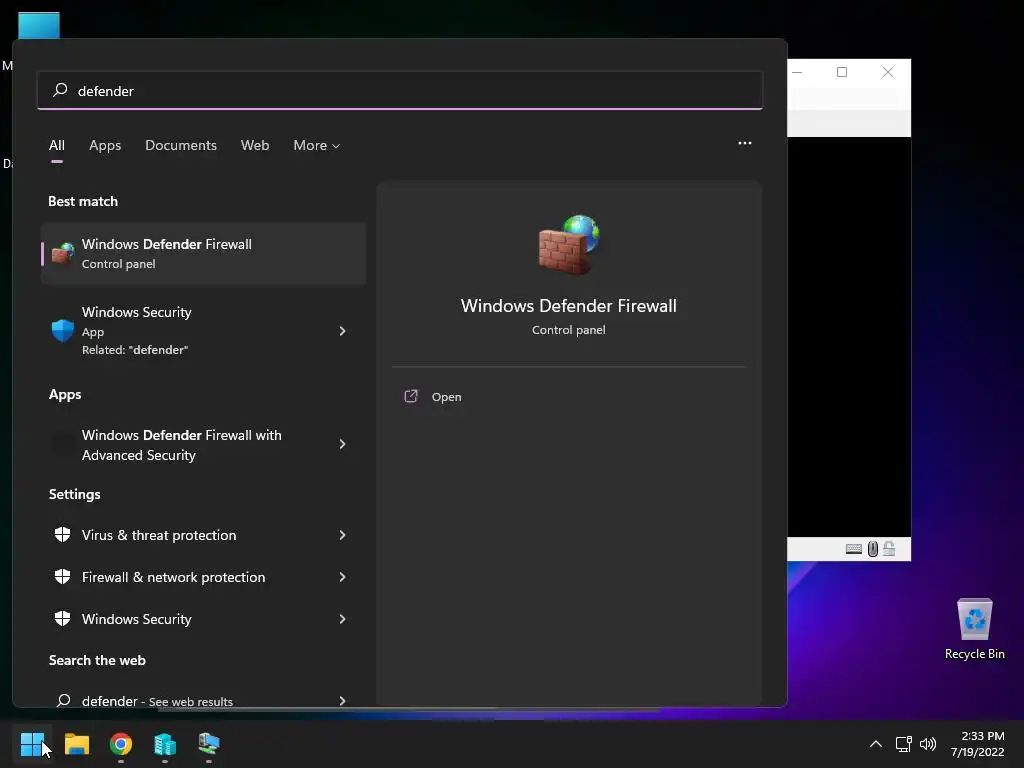Switch to the Apps filter tab
Screen dimensions: 1024x768
tap(105, 146)
